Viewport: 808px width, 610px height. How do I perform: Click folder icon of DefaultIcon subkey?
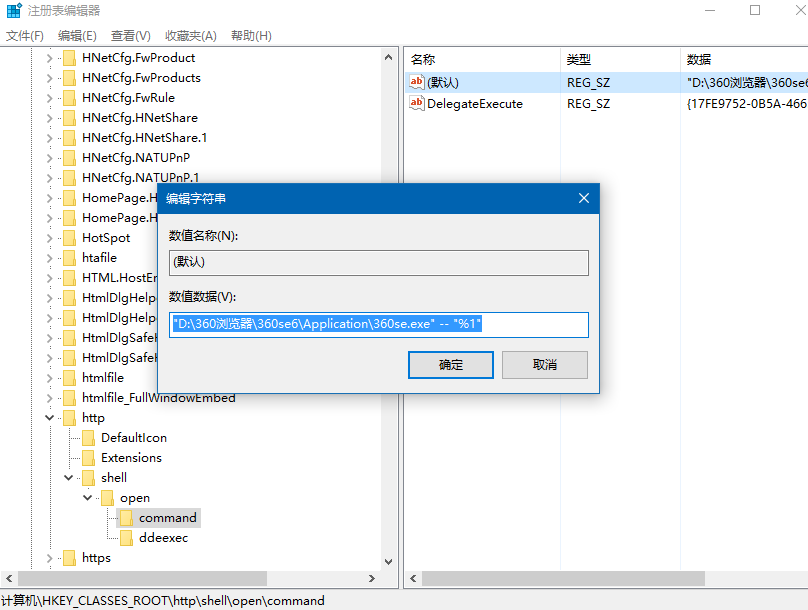(89, 438)
